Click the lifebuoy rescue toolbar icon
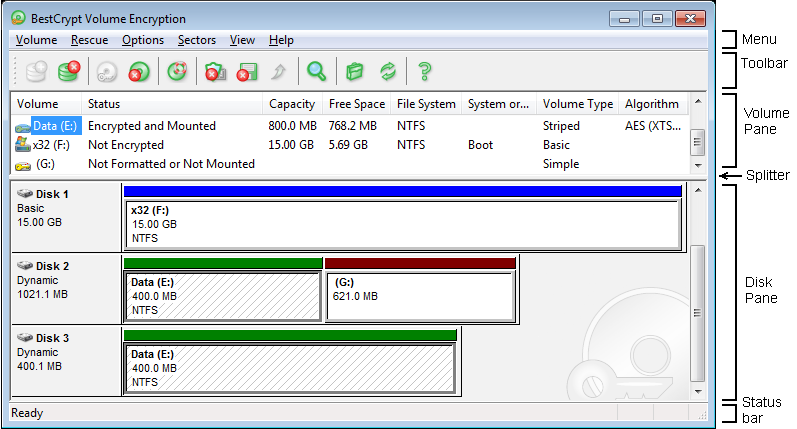Viewport: 797px width, 429px height. point(177,71)
